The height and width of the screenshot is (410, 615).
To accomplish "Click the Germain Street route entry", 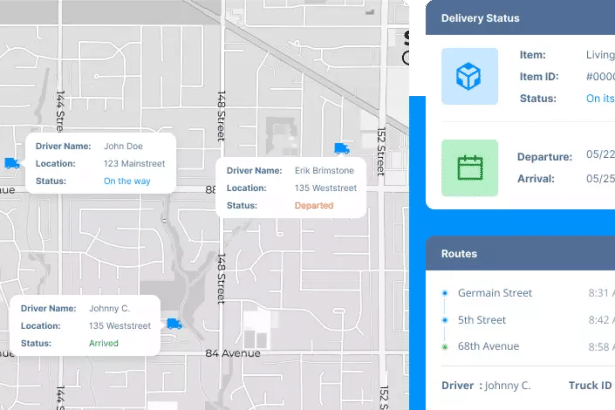I will (495, 293).
